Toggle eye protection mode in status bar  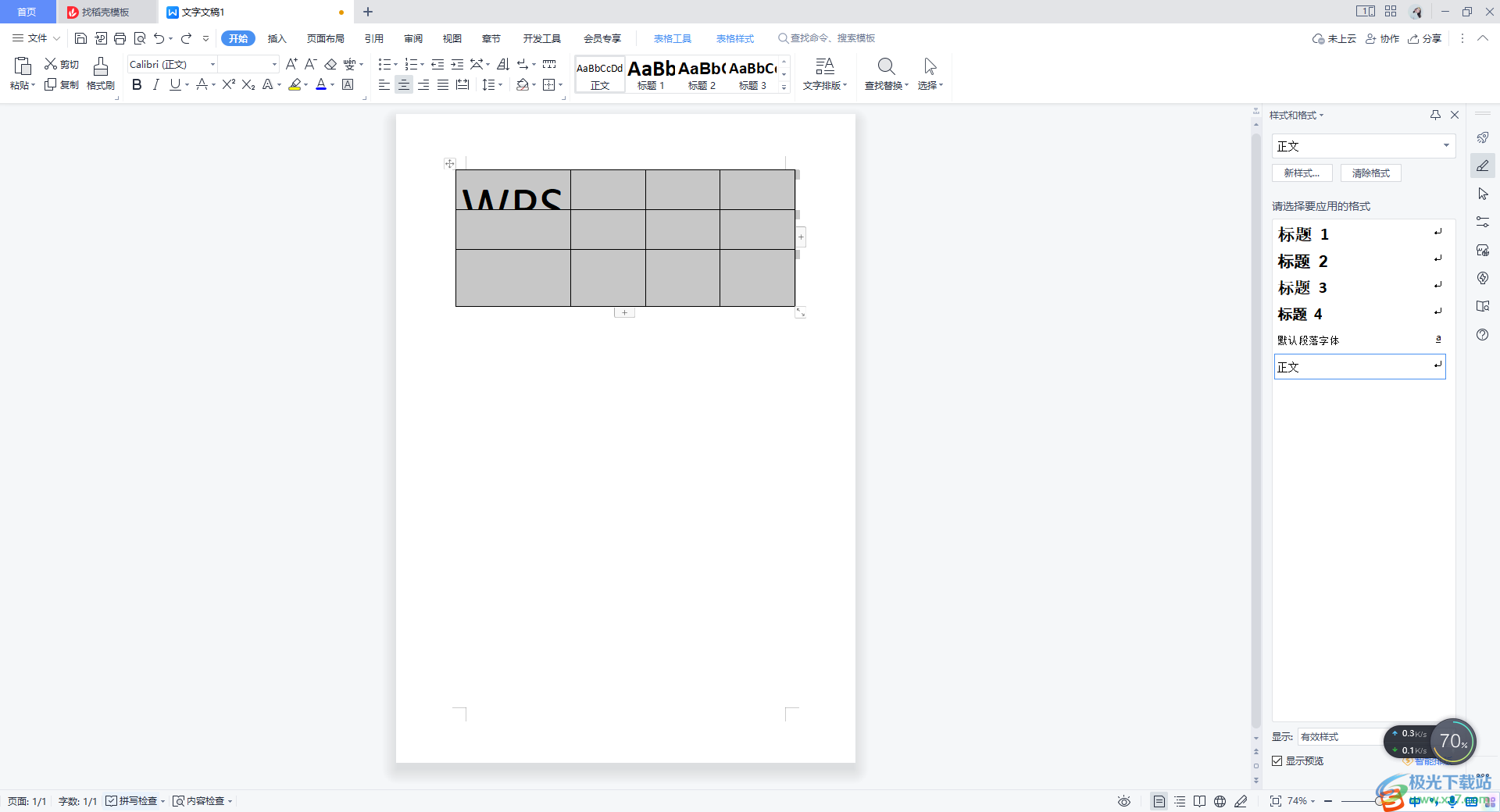tap(1124, 801)
